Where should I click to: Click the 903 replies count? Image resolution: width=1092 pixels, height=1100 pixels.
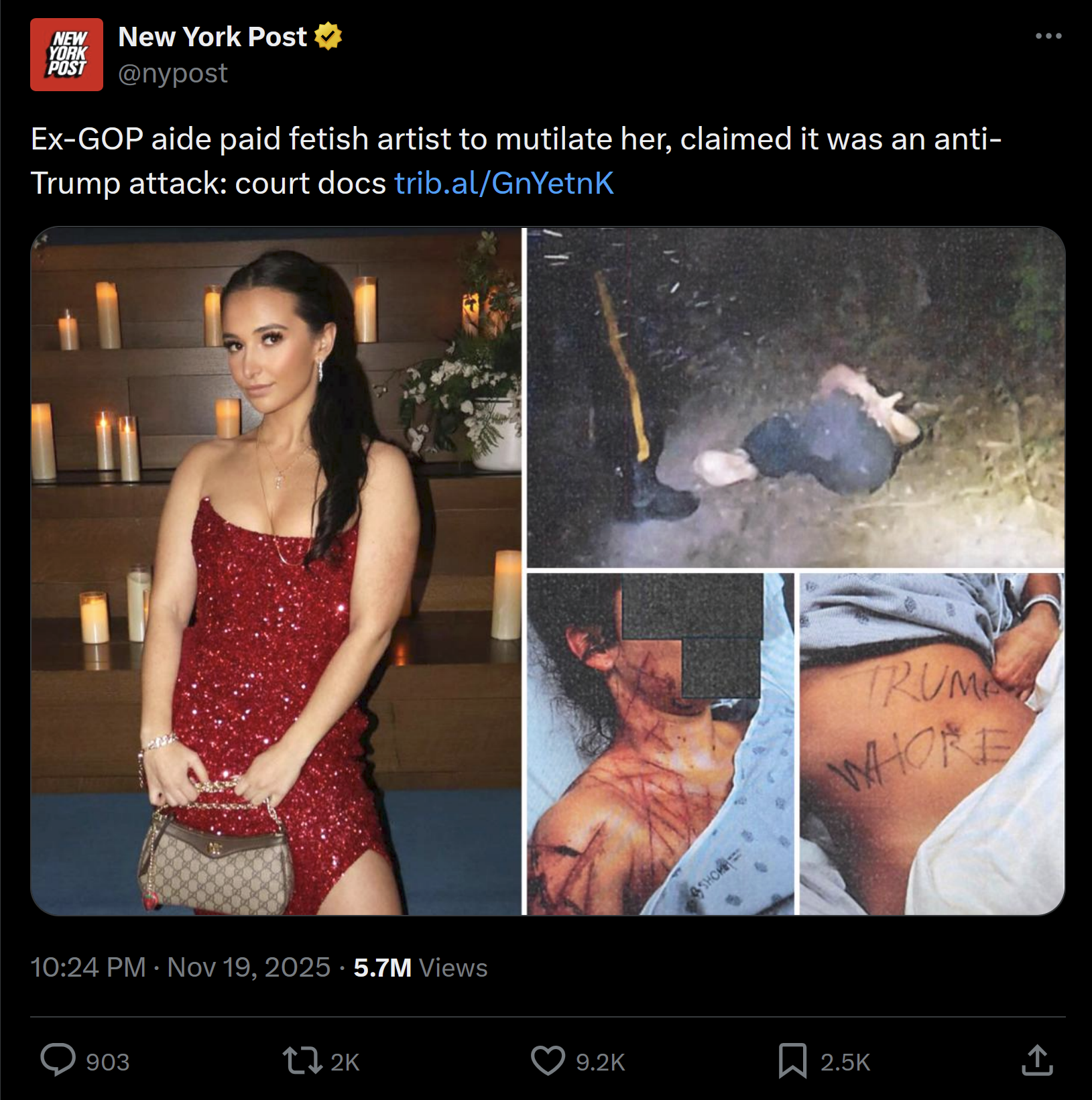(x=107, y=1062)
